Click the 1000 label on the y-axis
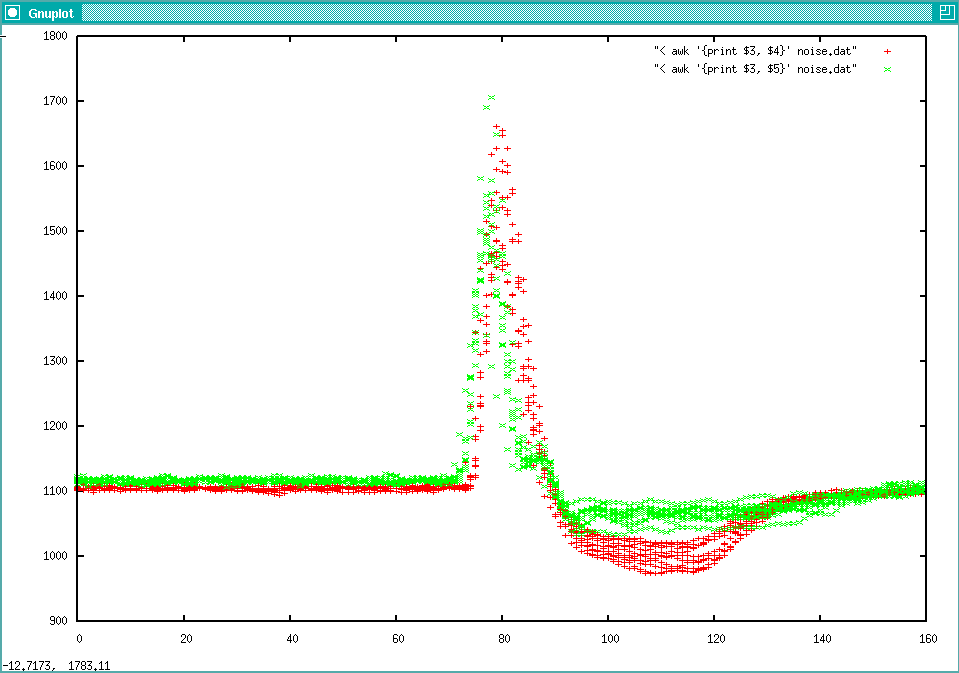 click(55, 556)
